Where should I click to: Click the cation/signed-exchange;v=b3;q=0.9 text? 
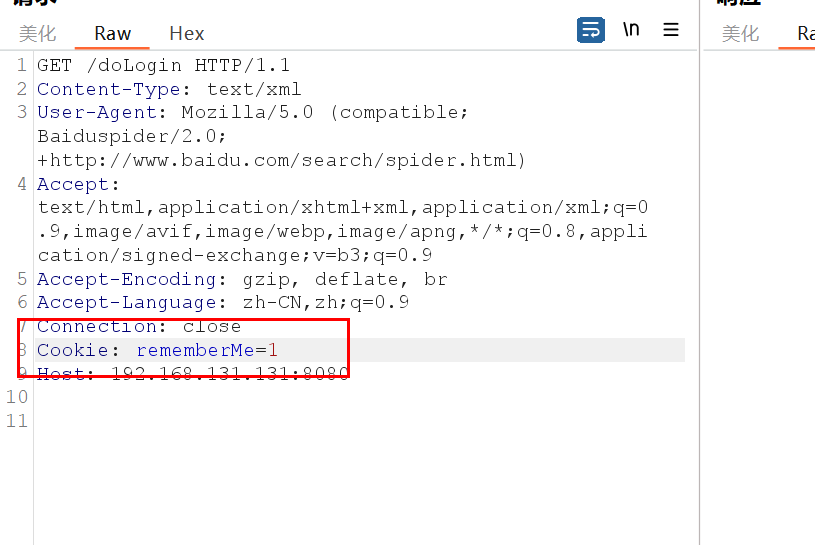point(234,256)
